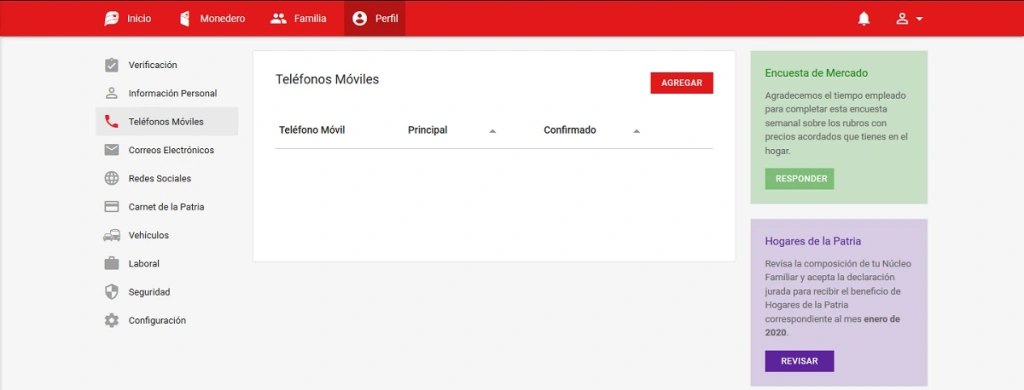Click the Información Personal person icon
Image resolution: width=1024 pixels, height=390 pixels.
pyautogui.click(x=112, y=93)
